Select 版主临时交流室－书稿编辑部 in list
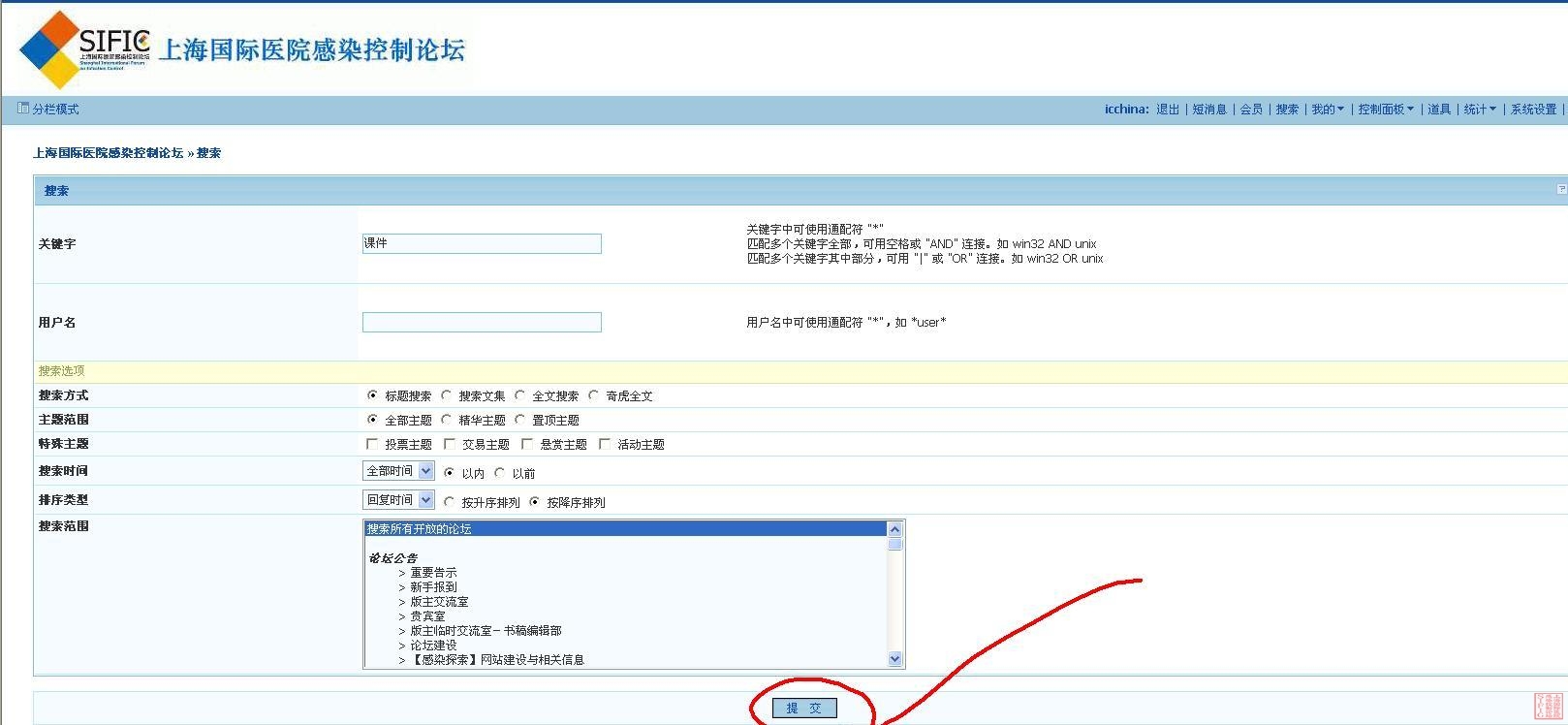This screenshot has height=725, width=1568. click(486, 631)
